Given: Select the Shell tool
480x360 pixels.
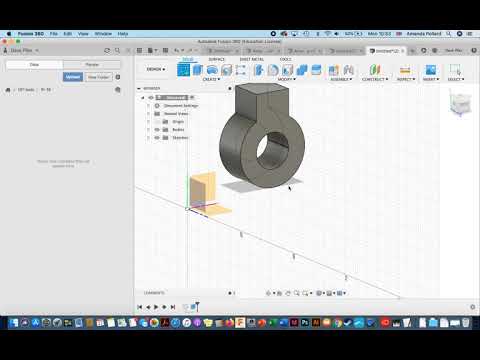Looking at the screenshot, I should coord(287,70).
